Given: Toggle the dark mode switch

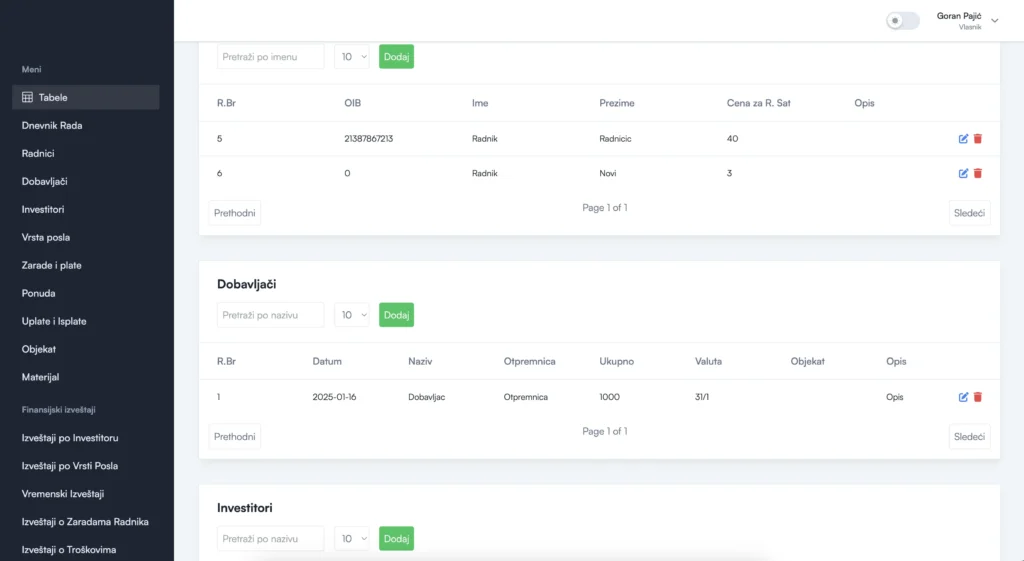Looking at the screenshot, I should coord(902,21).
